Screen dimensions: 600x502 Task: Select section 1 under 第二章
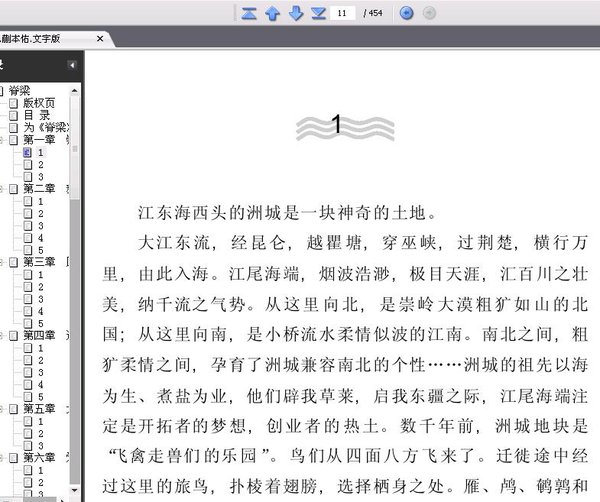point(41,201)
